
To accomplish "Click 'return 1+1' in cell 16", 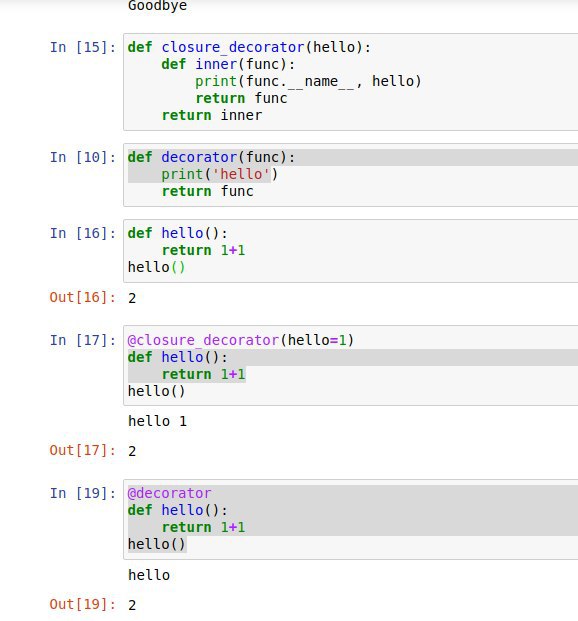I will (x=203, y=250).
